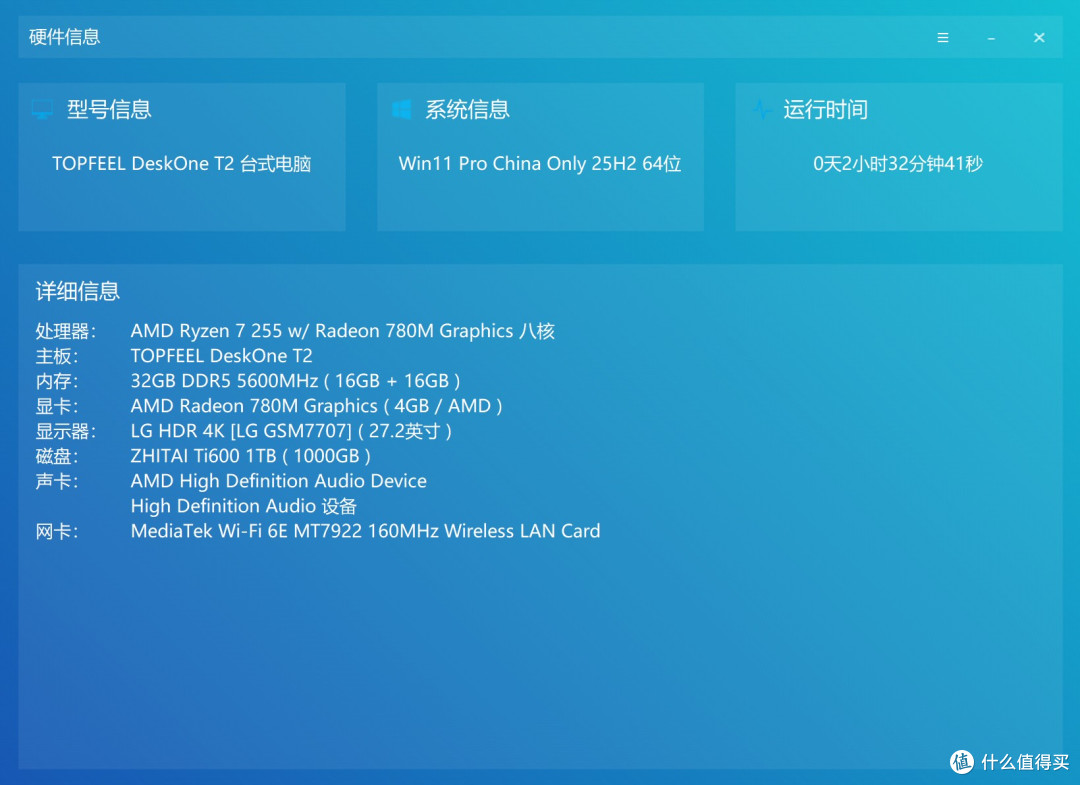Click the LG HDR 4K monitor value
The width and height of the screenshot is (1080, 785).
(291, 431)
